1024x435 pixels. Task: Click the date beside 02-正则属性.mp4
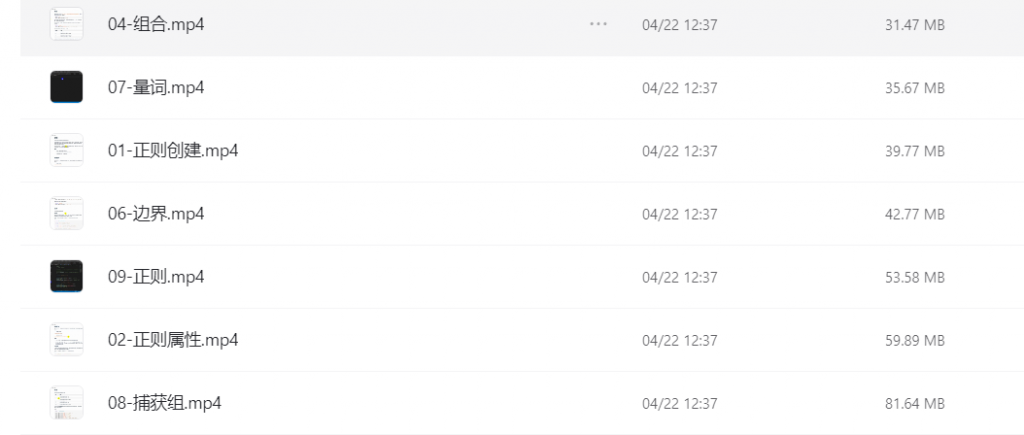[x=679, y=340]
